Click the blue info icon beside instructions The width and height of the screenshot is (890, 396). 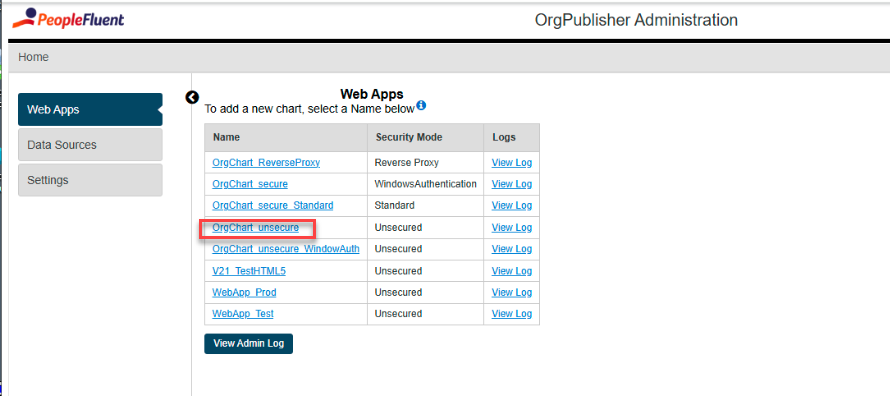421,105
